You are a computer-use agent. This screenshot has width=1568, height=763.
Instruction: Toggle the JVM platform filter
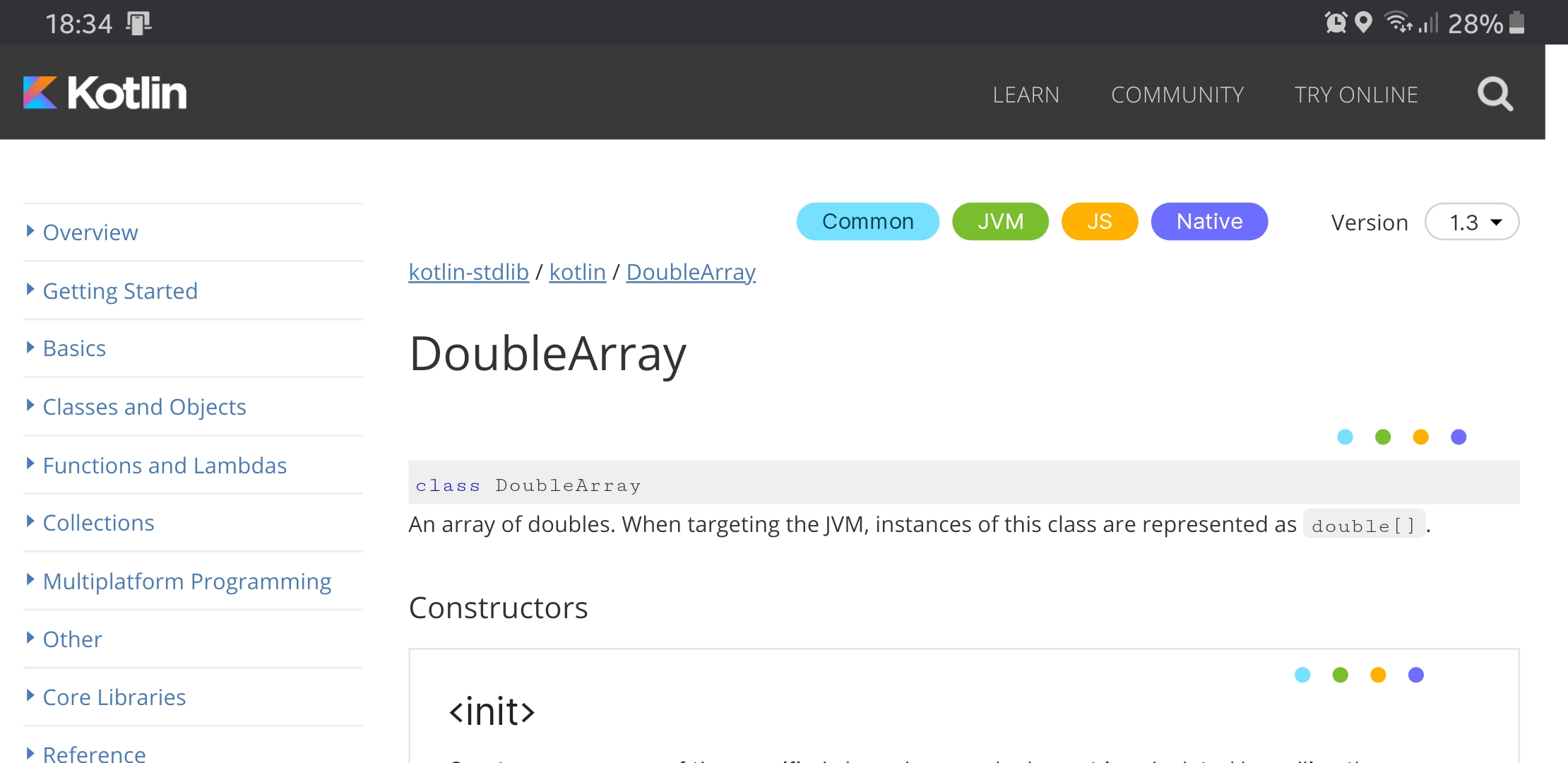point(1000,222)
